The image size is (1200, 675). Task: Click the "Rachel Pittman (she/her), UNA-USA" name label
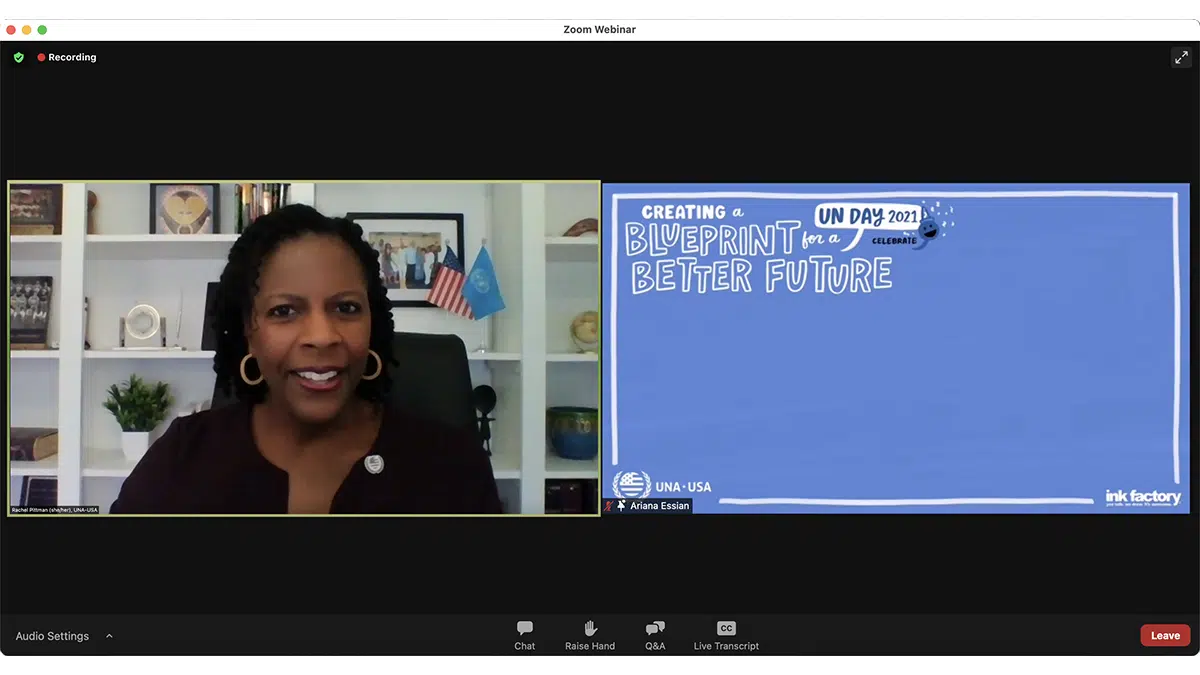point(54,510)
